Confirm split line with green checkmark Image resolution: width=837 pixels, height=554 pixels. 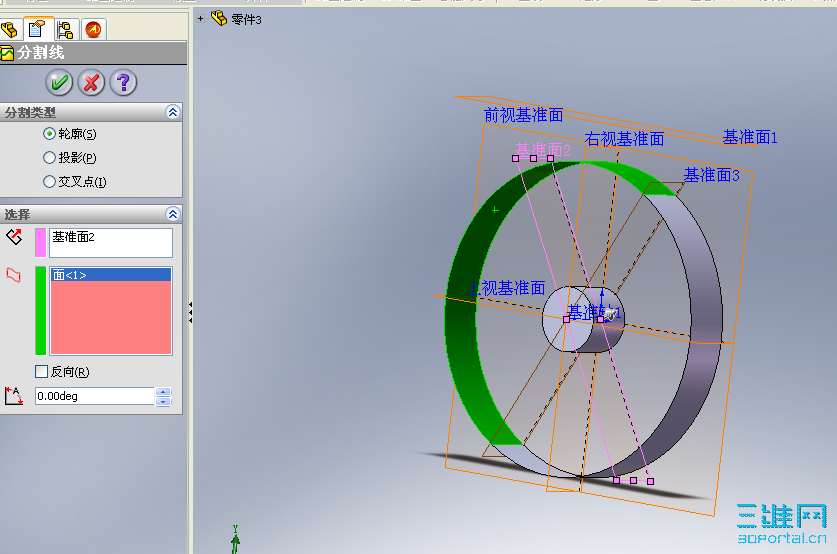(x=59, y=83)
